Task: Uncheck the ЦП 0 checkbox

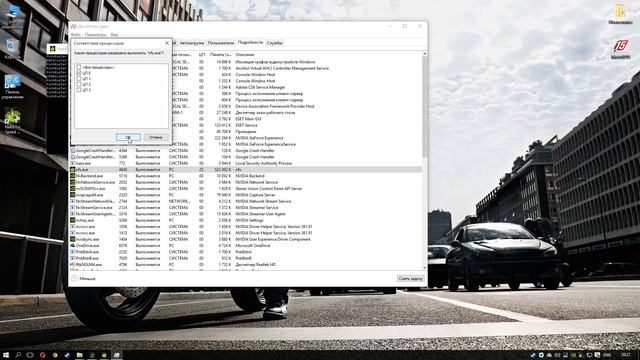Action: pos(78,73)
